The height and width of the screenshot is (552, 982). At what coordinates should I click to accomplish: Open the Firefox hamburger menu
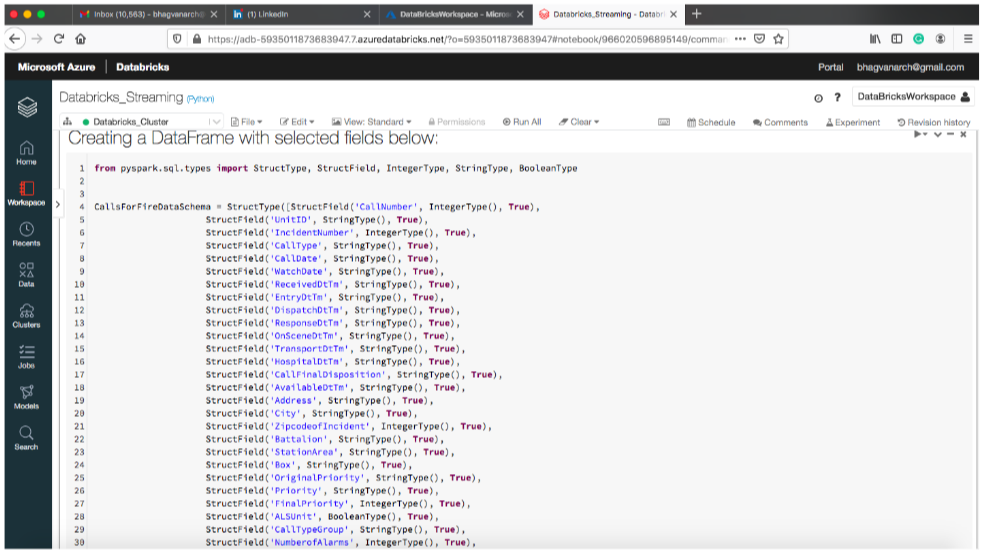pos(968,39)
